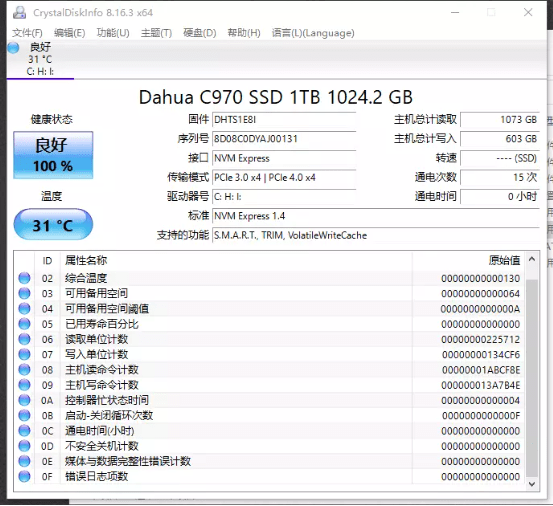The width and height of the screenshot is (553, 506).
Task: Click the 接口 field NVM Express
Action: pos(284,158)
